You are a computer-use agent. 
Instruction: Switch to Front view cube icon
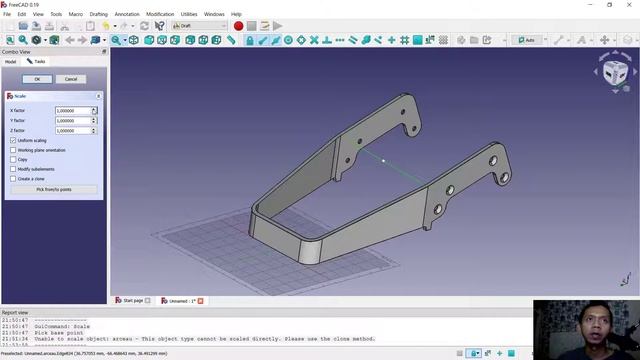[149, 40]
